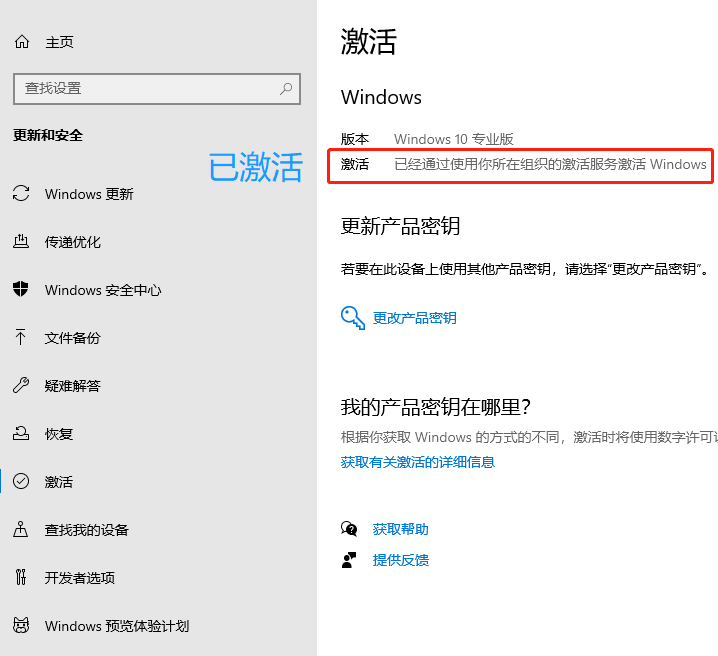718x656 pixels.
Task: Open 恢复 recovery page
Action: coord(59,434)
